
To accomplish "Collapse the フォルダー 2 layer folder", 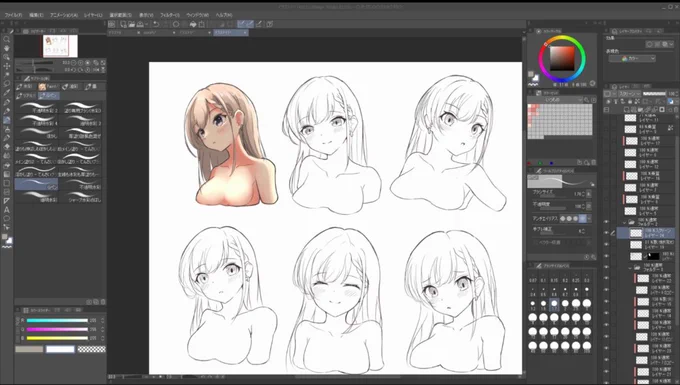I will [x=625, y=222].
